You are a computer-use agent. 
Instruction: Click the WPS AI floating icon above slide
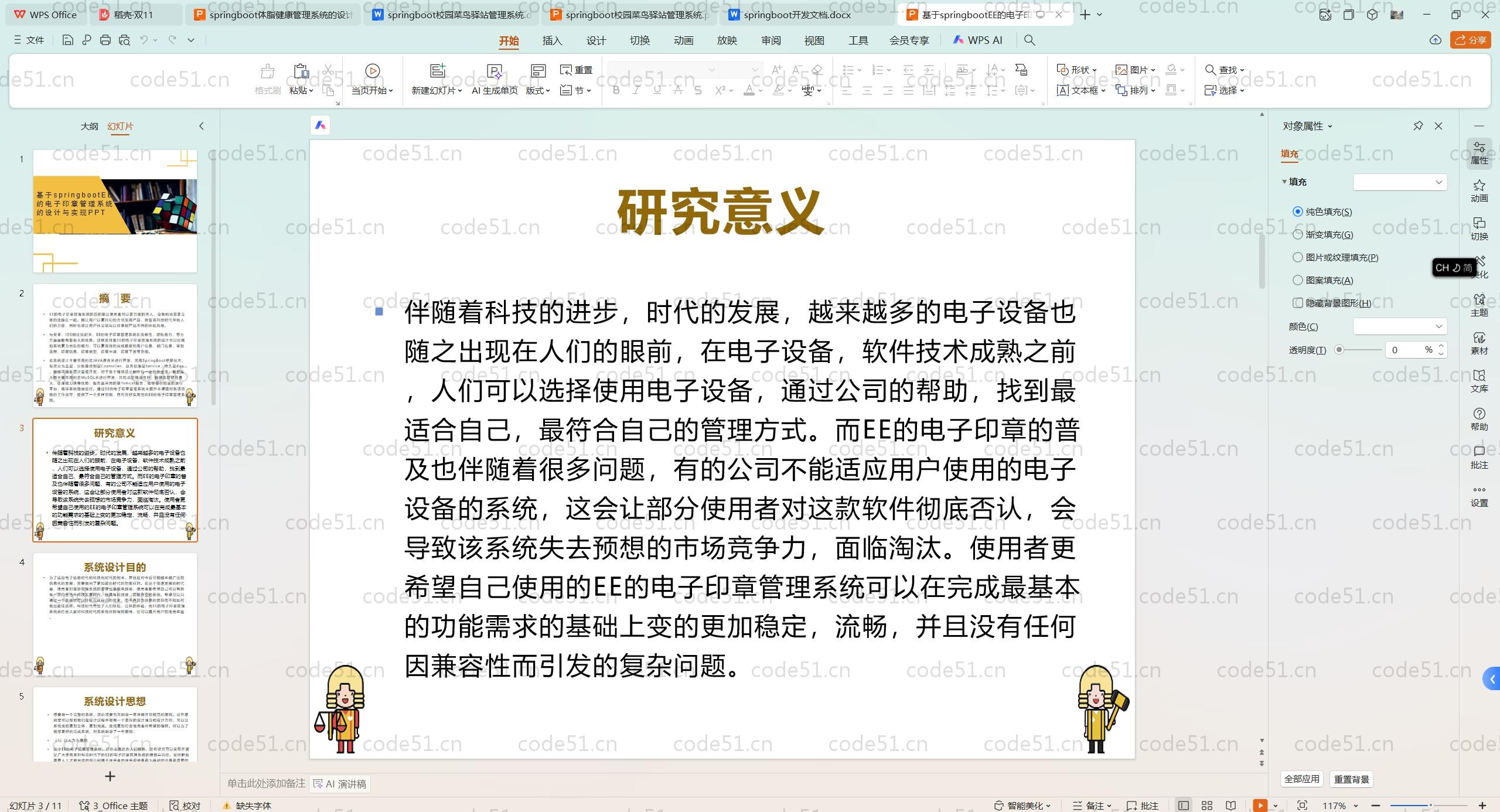click(320, 125)
